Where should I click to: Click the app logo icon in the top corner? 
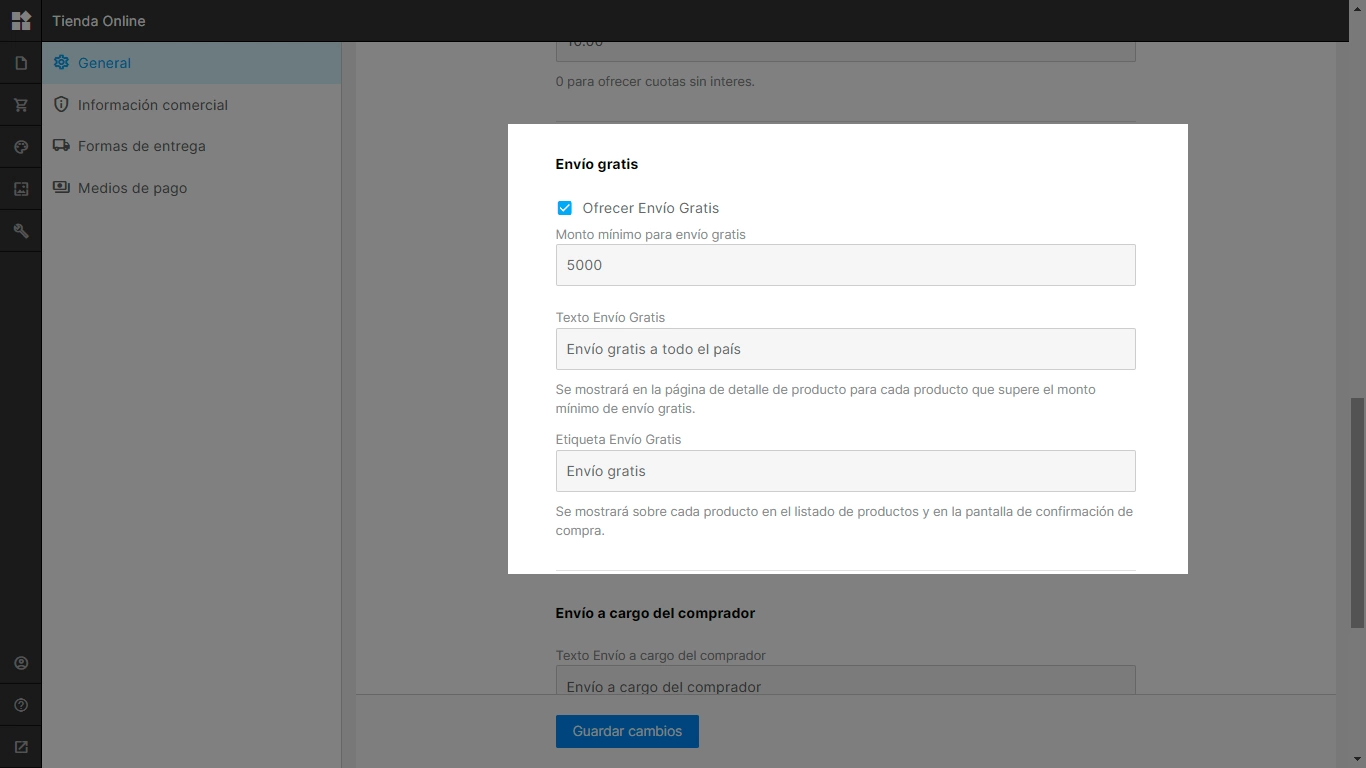21,20
